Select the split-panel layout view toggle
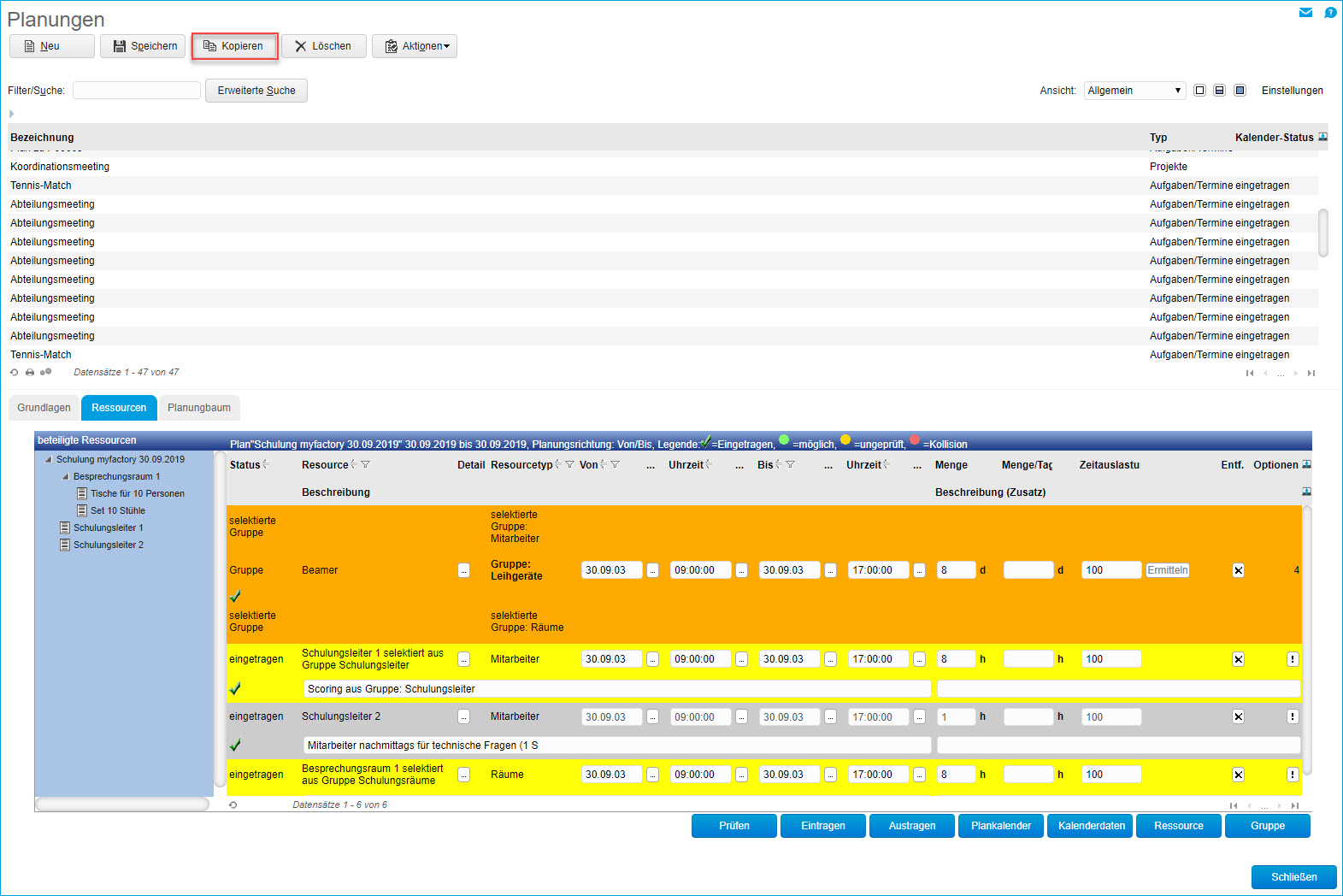 point(1219,91)
